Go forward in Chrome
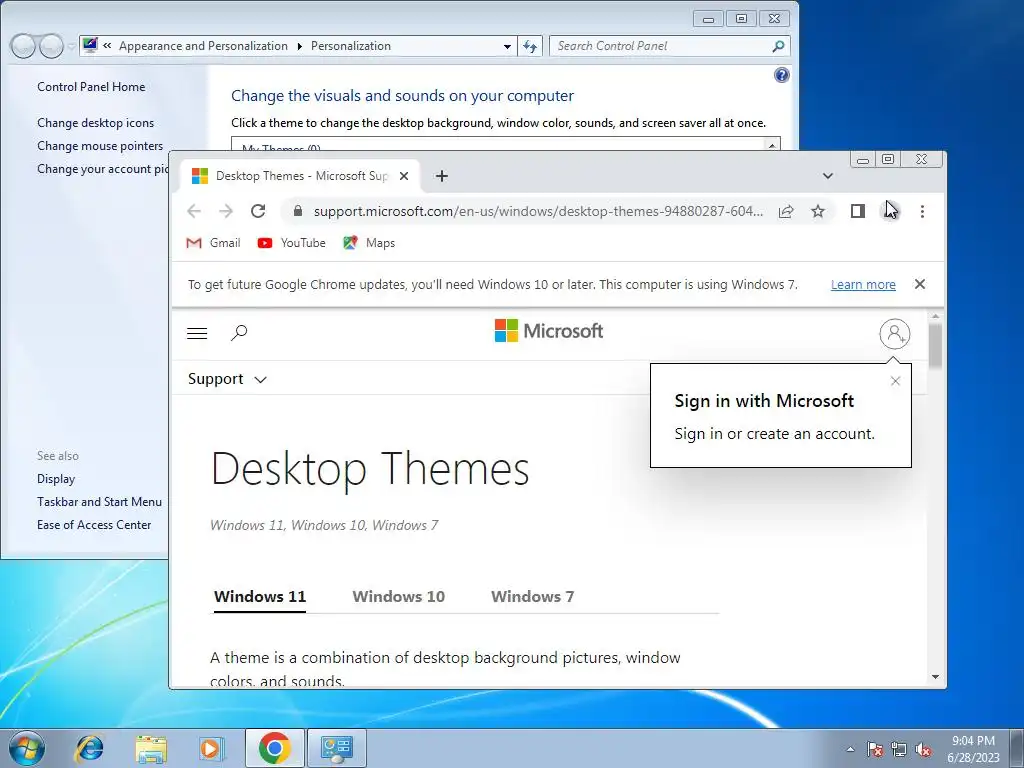 (226, 211)
